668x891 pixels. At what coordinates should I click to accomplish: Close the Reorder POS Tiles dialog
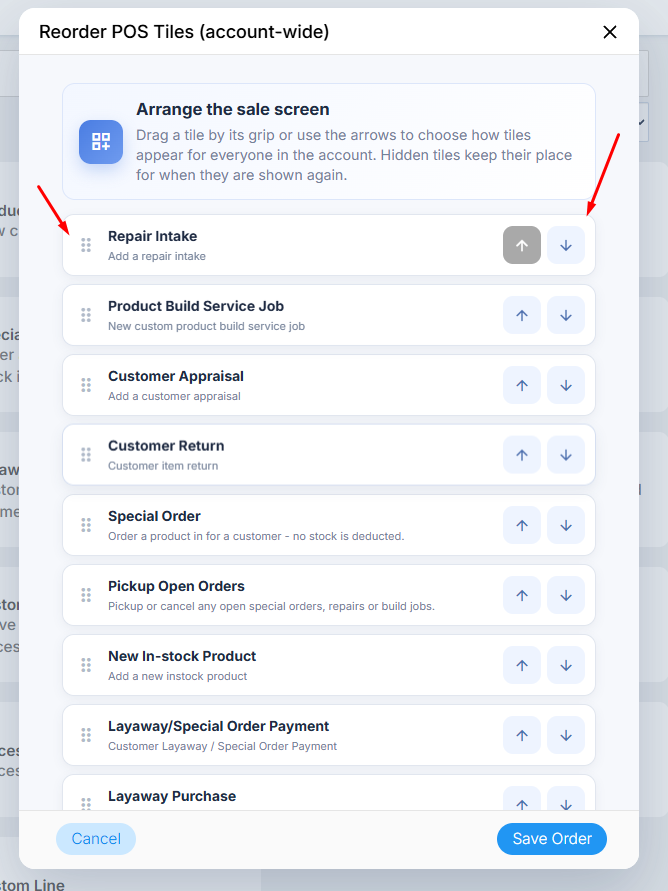pos(609,32)
